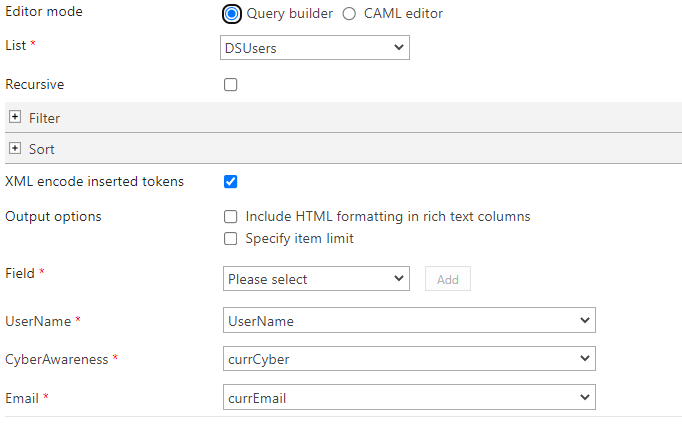Screen dimensions: 682x433
Task: Check Include HTML formatting in rich text columns
Action: (x=231, y=216)
